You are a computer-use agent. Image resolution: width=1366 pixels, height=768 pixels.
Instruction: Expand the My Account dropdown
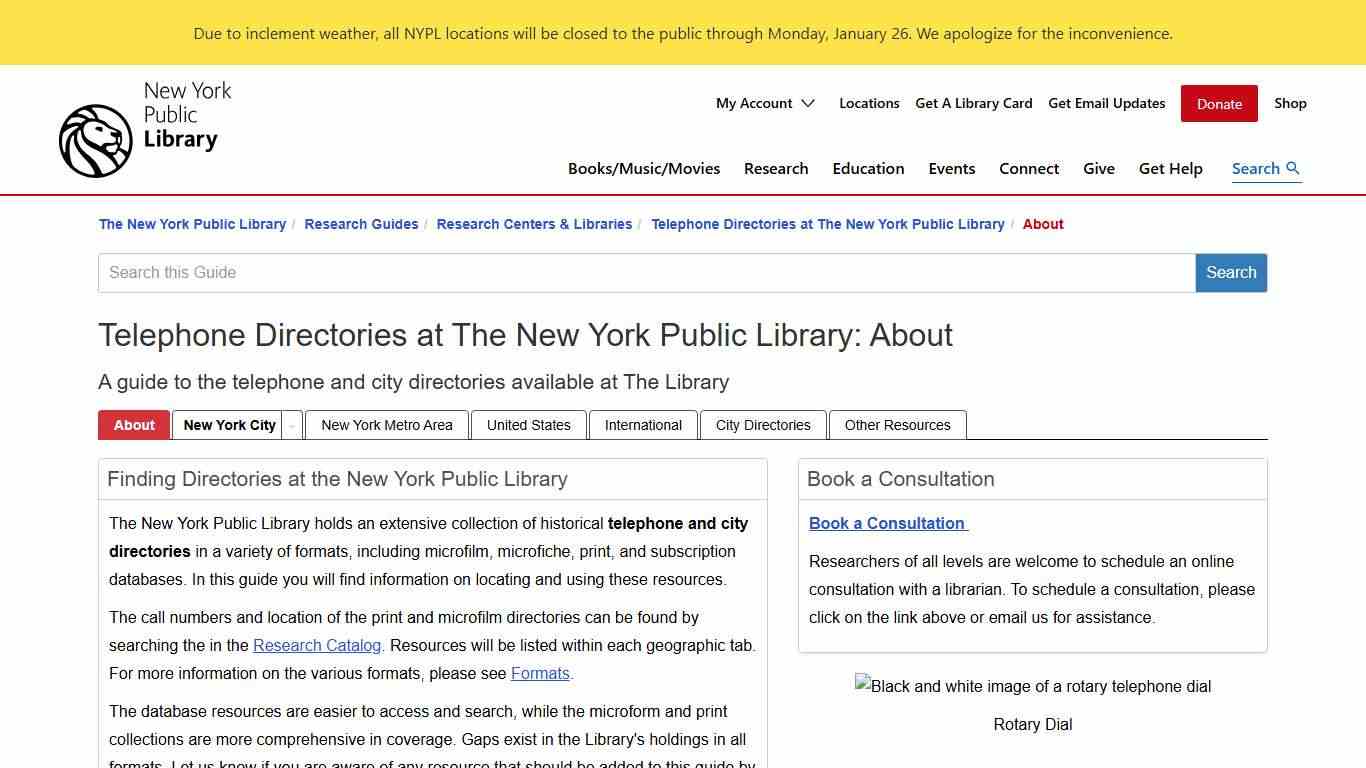pyautogui.click(x=765, y=103)
